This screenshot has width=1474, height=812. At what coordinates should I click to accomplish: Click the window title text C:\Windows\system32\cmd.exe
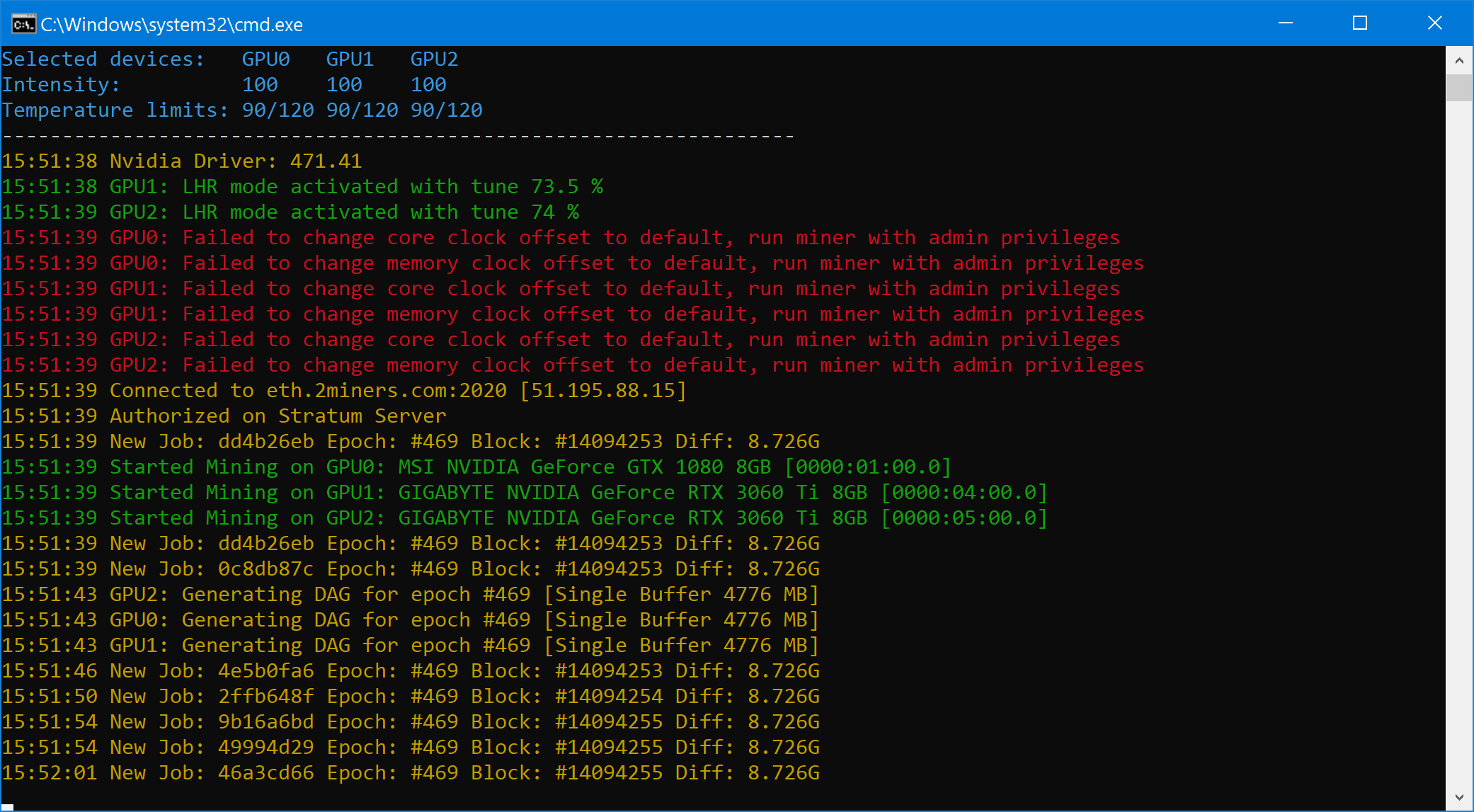point(171,25)
